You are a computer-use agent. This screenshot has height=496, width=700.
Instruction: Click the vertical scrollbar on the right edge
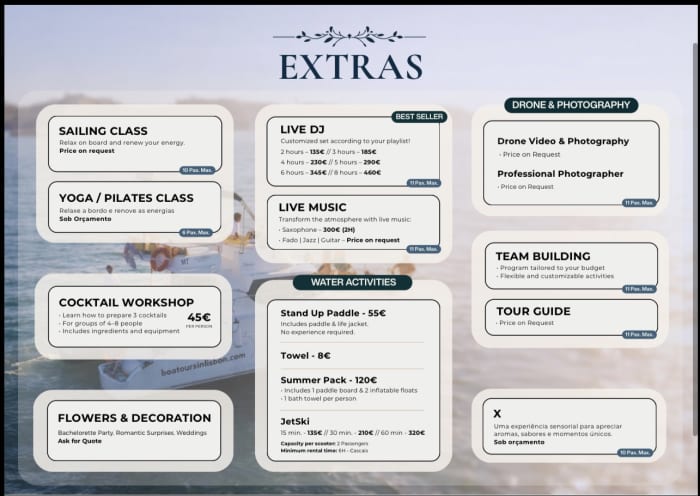(695, 240)
